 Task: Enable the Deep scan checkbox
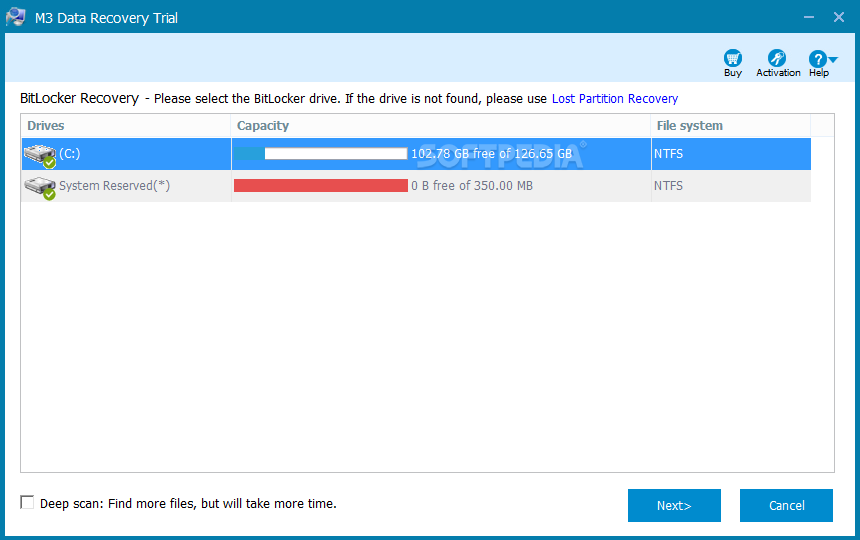click(27, 502)
